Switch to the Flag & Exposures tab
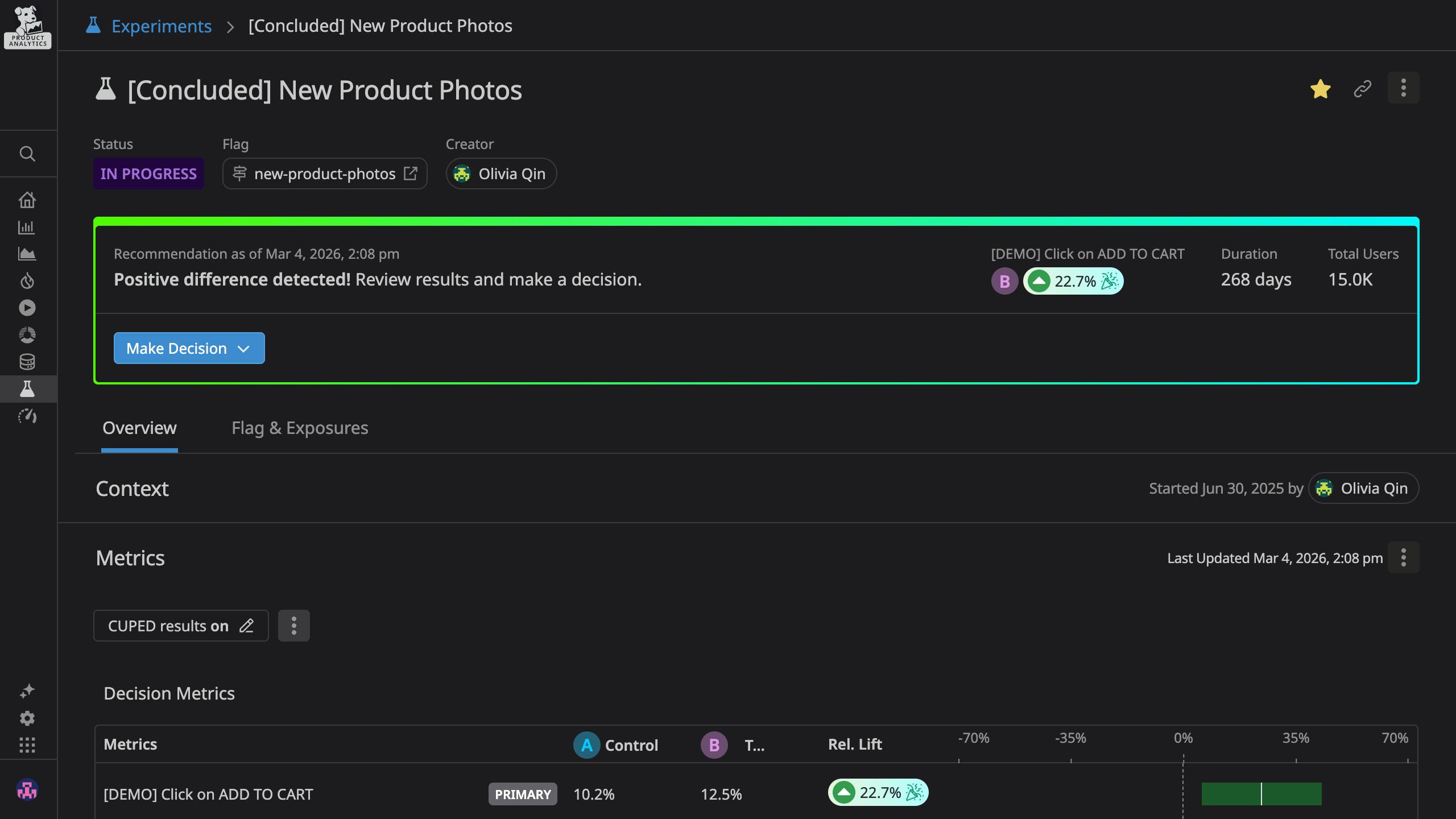This screenshot has height=819, width=1456. (x=300, y=428)
